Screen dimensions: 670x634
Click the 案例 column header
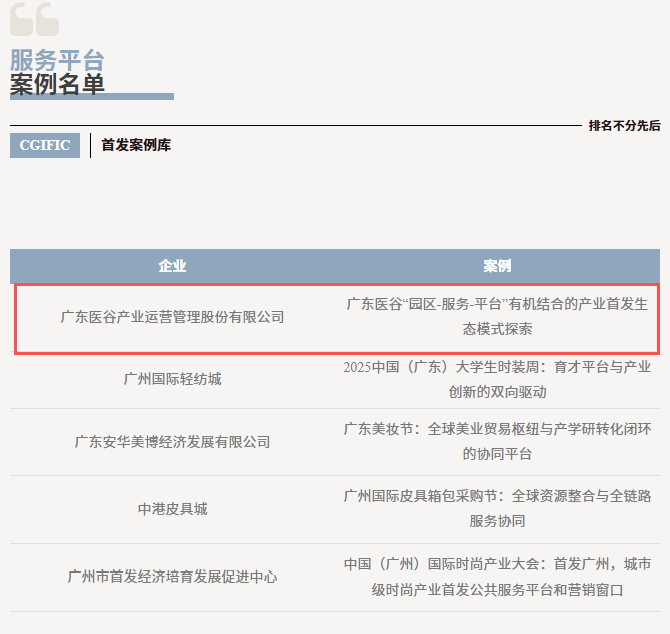(x=497, y=266)
